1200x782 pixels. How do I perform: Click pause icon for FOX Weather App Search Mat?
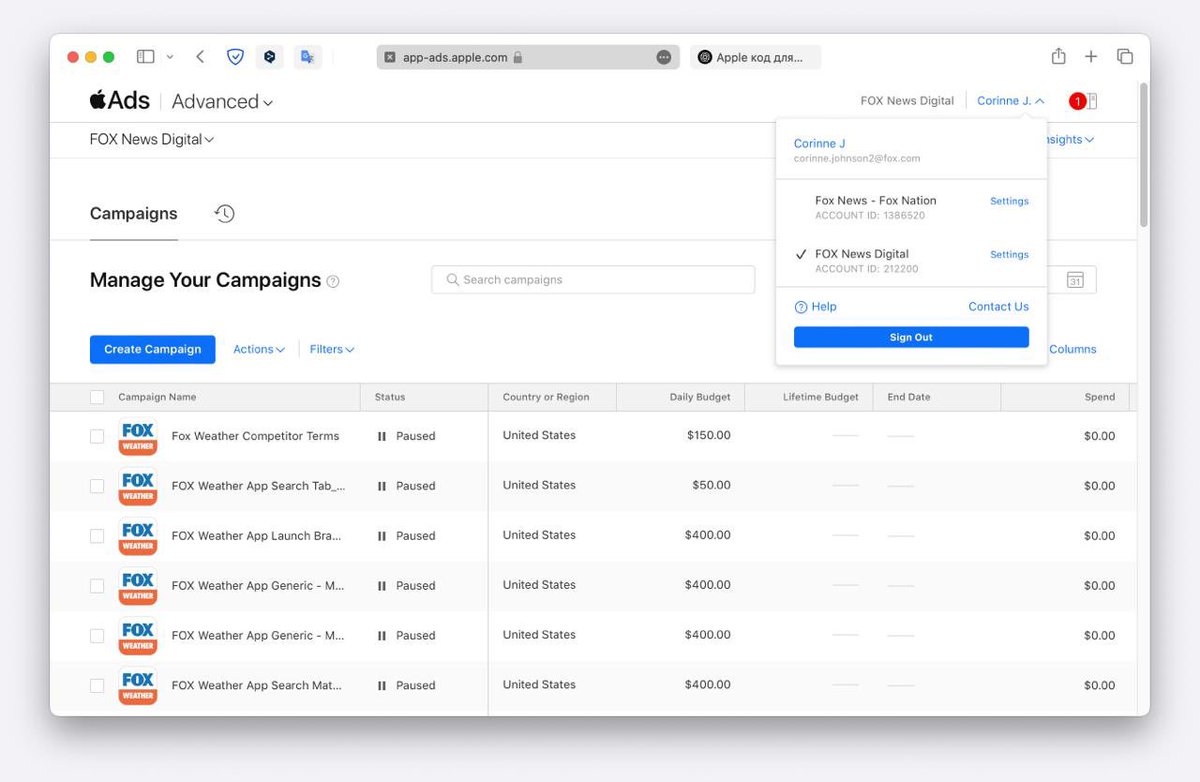pos(382,686)
